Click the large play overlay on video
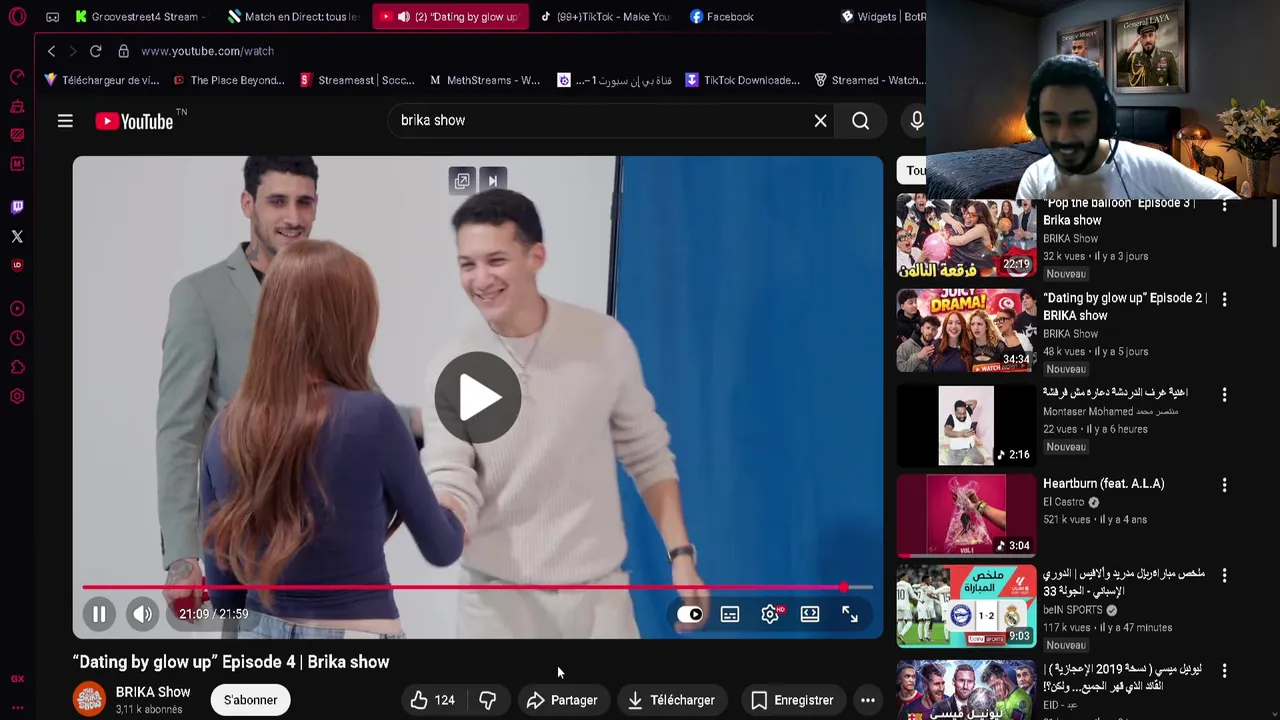 pyautogui.click(x=478, y=397)
